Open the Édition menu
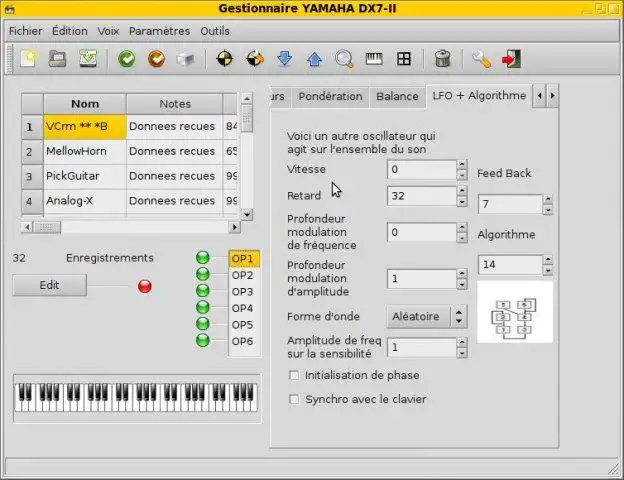 click(70, 31)
